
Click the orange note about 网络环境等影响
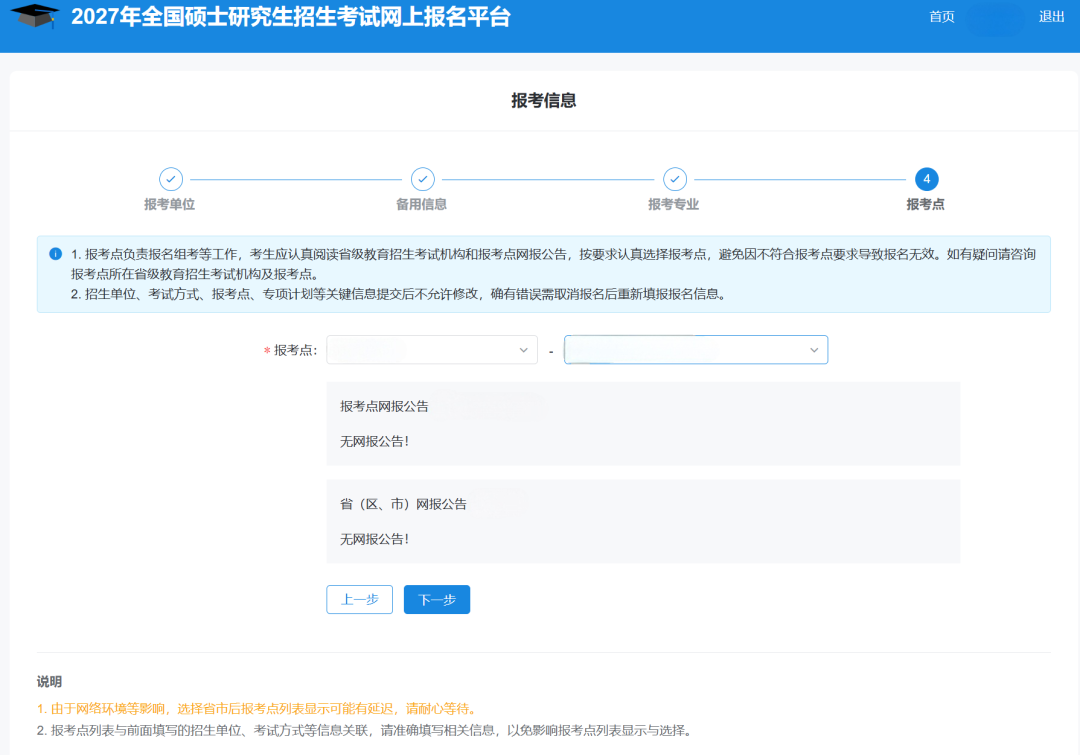(257, 709)
